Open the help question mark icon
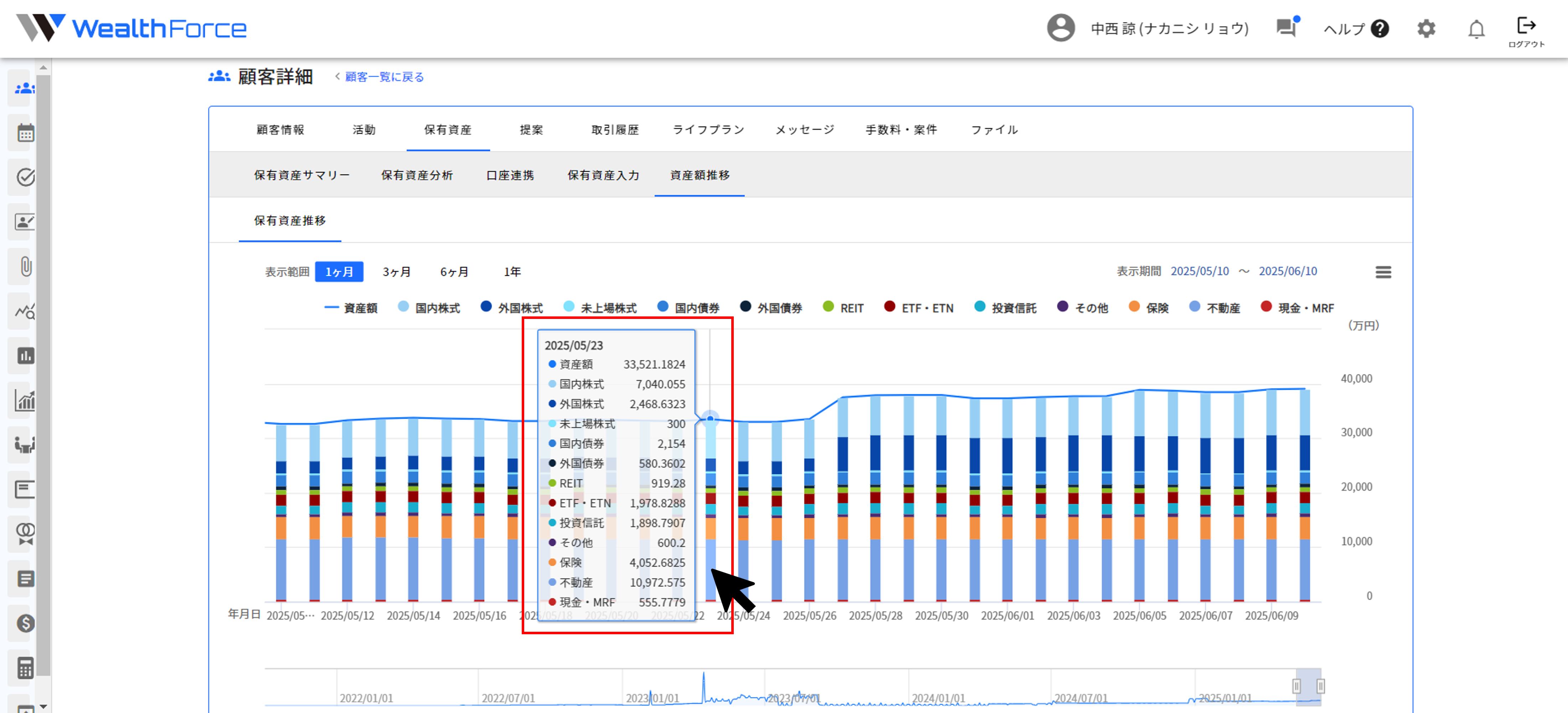Image resolution: width=1568 pixels, height=713 pixels. pyautogui.click(x=1380, y=29)
